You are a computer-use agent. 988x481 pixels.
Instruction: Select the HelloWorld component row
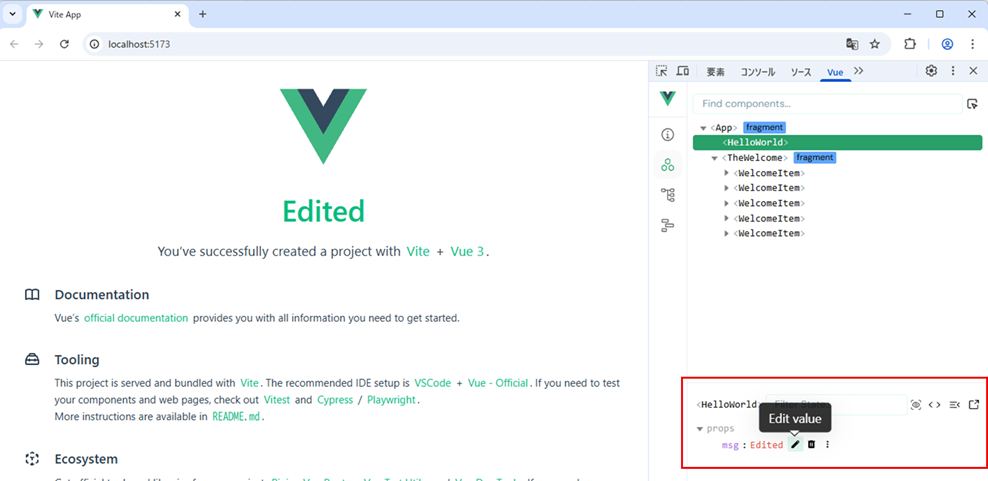(x=837, y=142)
